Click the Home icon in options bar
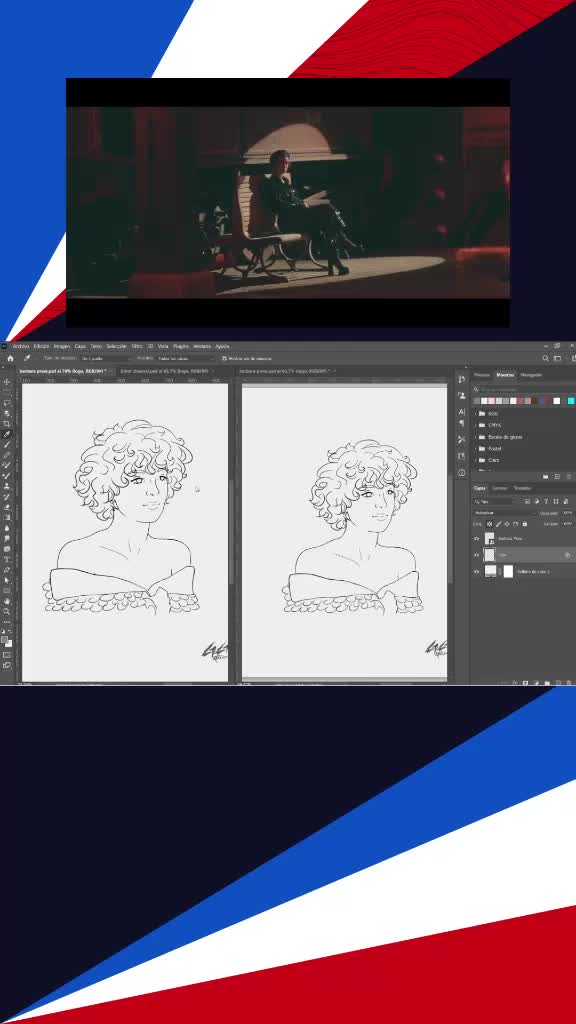 (10, 359)
